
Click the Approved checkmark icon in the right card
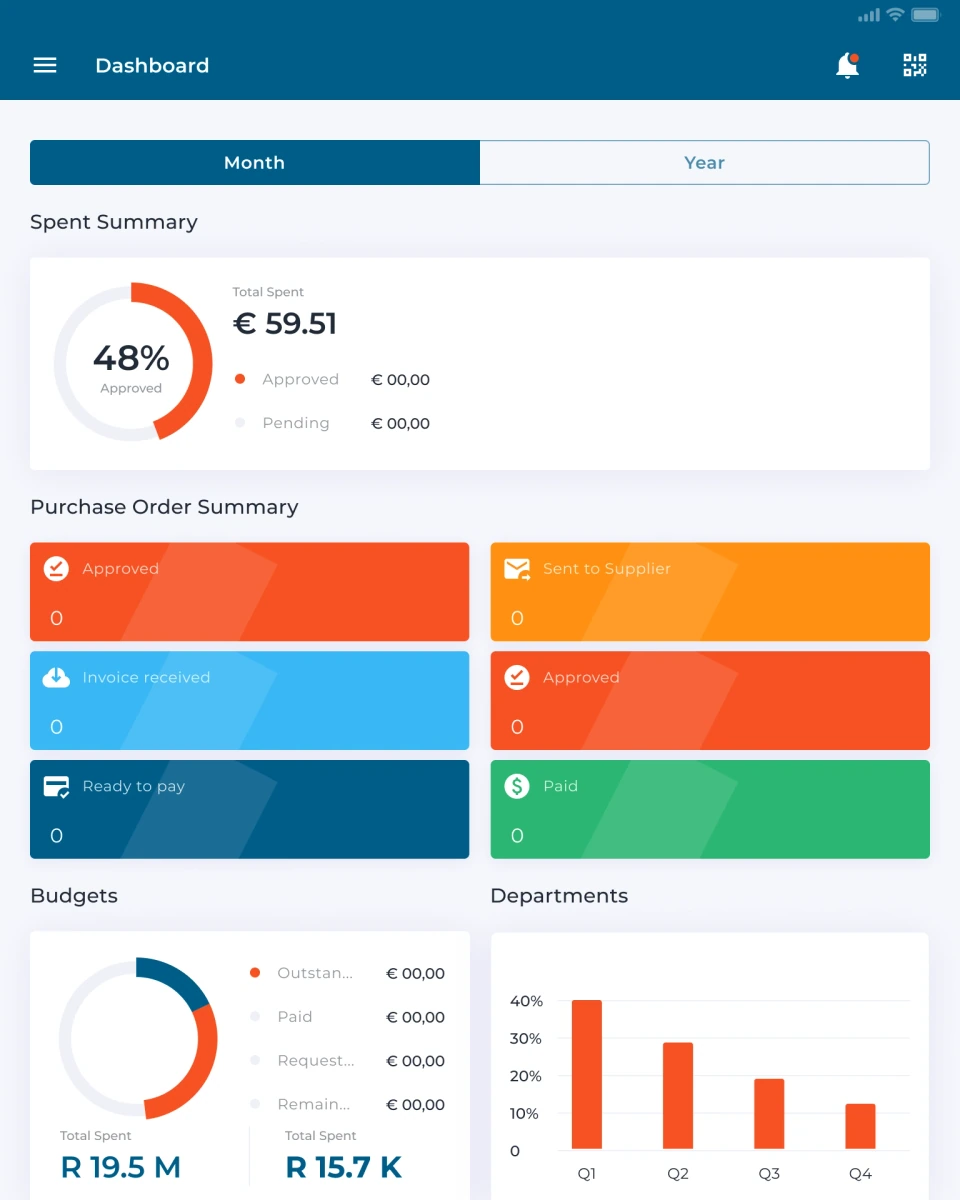tap(517, 678)
